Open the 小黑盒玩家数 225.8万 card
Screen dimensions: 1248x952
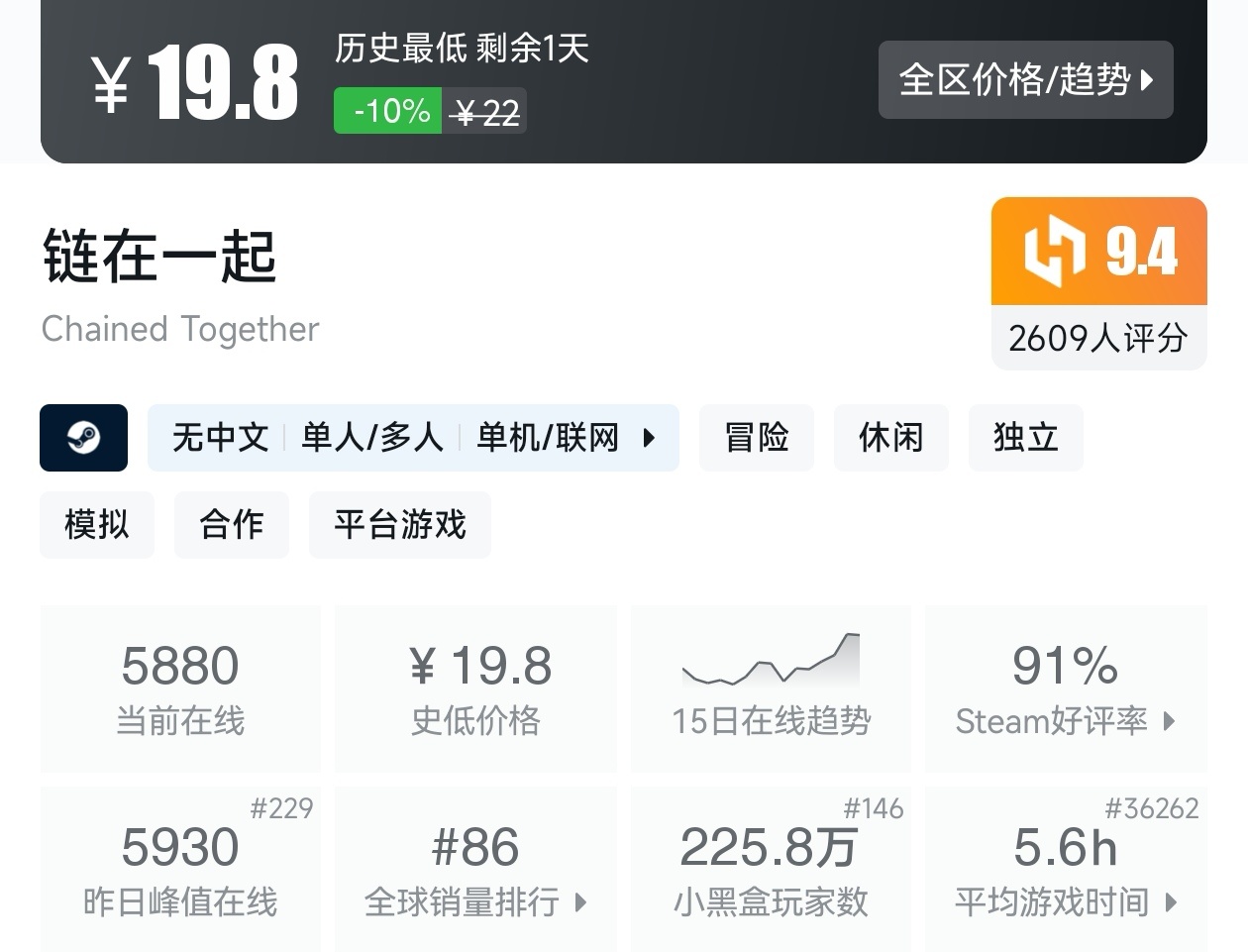(771, 869)
